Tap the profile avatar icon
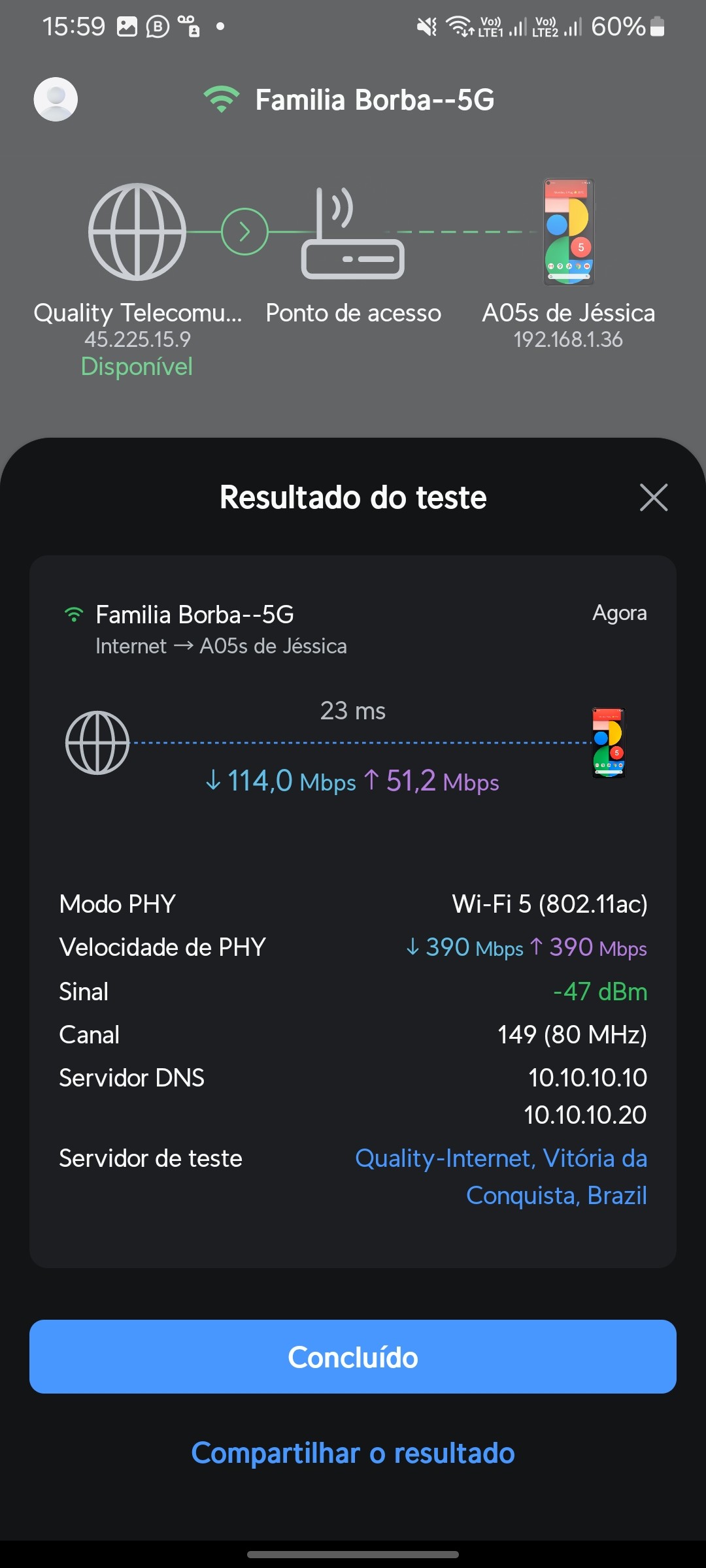 56,99
